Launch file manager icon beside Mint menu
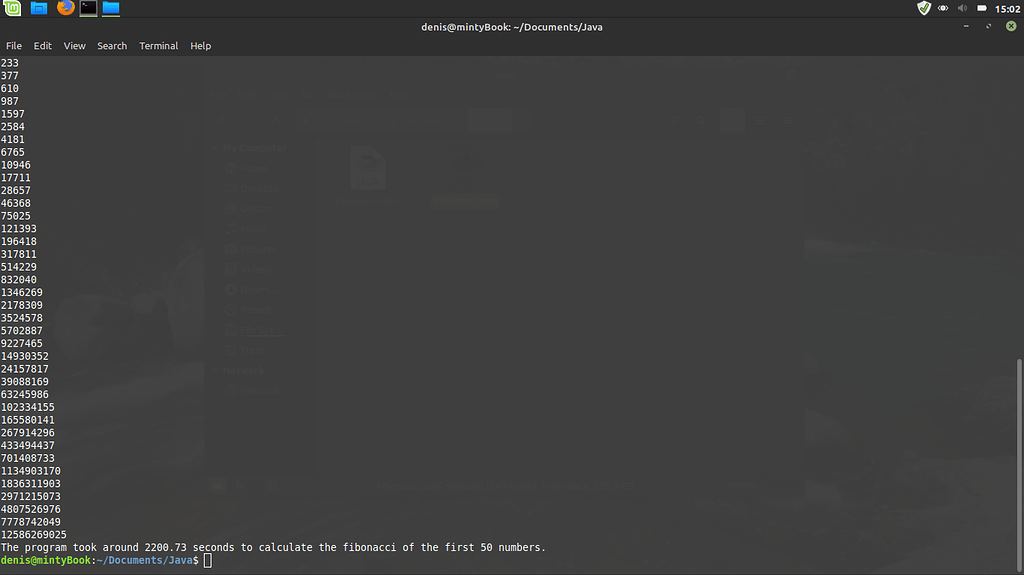The height and width of the screenshot is (575, 1024). [39, 8]
